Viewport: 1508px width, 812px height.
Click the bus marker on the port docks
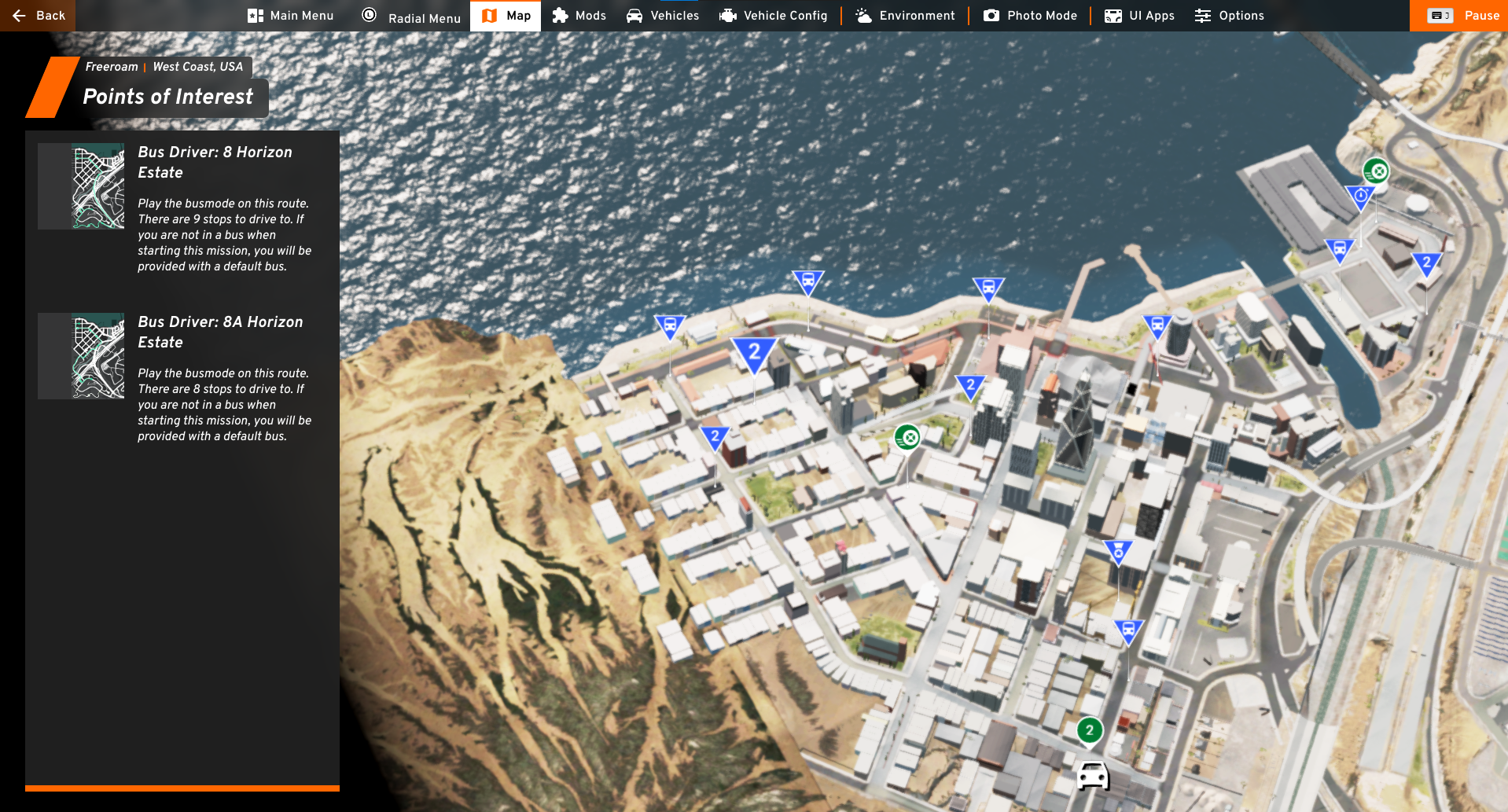[x=1340, y=250]
